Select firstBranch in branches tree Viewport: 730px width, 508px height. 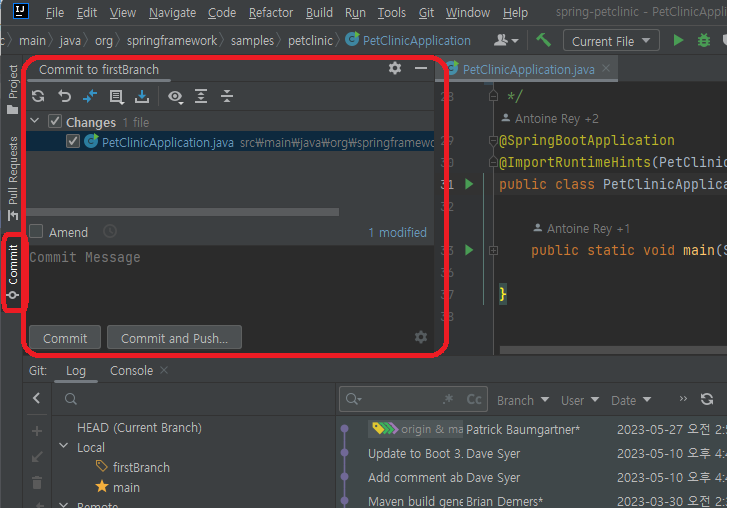point(141,467)
